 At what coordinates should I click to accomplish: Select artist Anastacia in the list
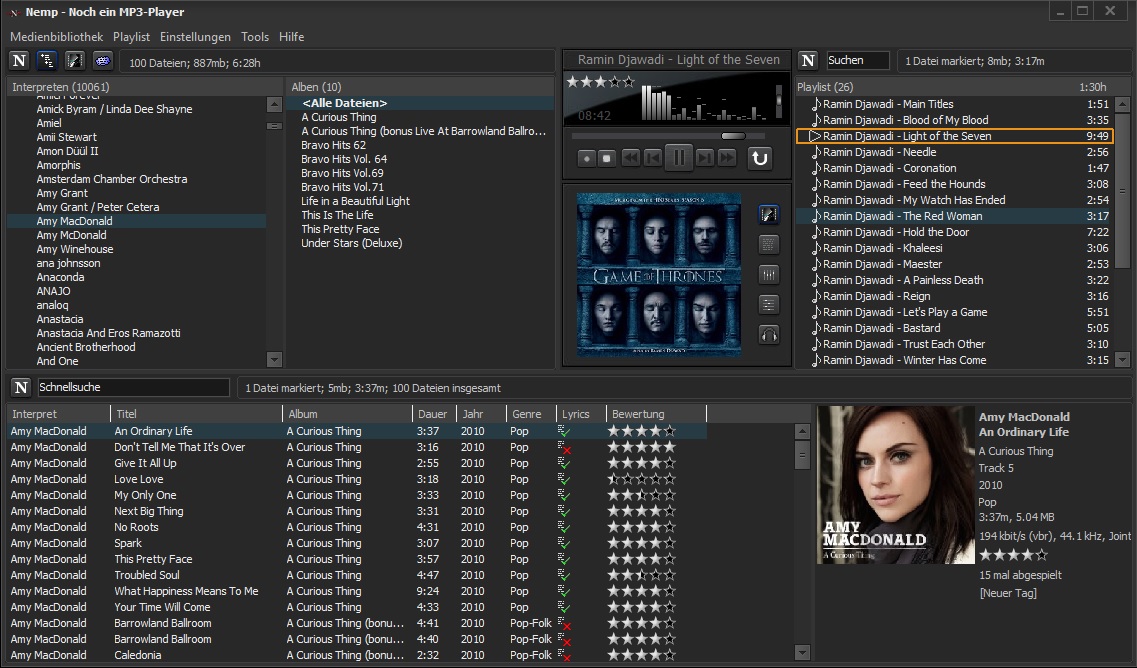point(59,319)
